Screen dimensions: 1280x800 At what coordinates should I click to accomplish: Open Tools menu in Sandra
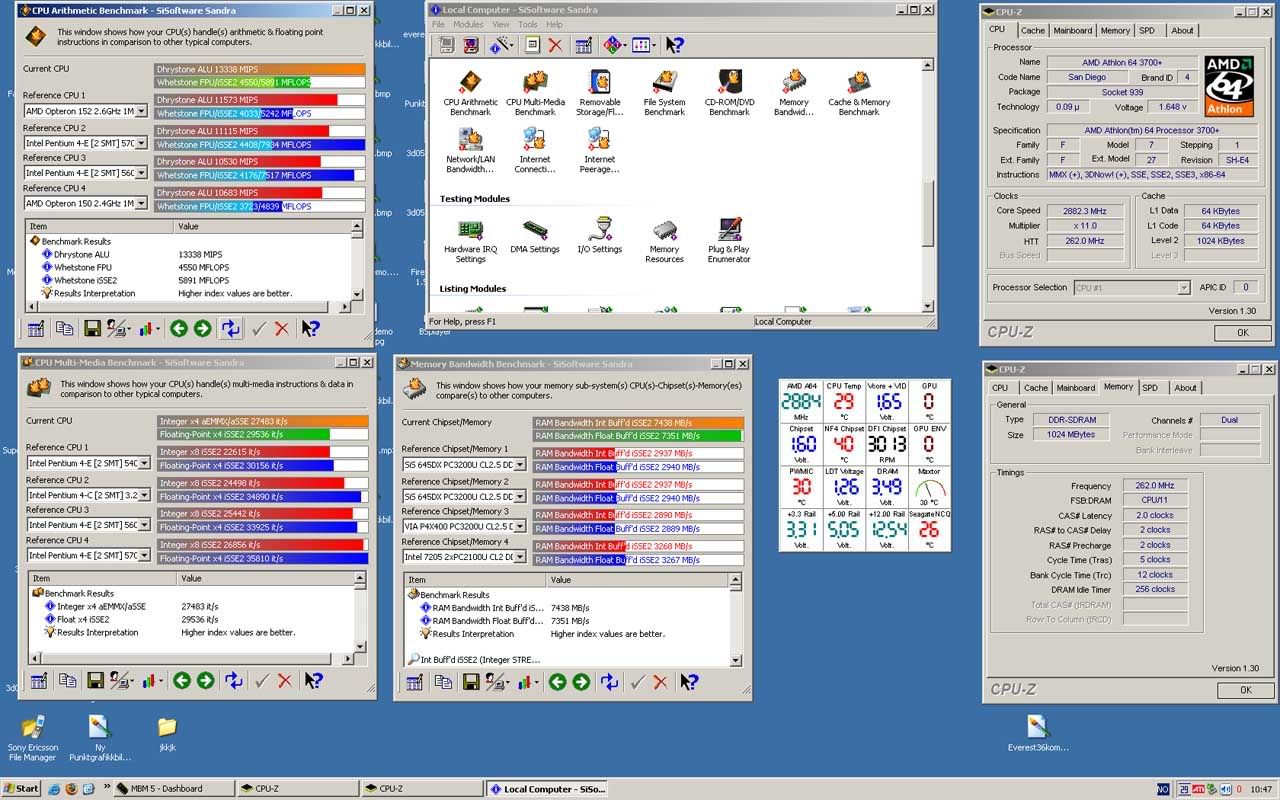(528, 24)
